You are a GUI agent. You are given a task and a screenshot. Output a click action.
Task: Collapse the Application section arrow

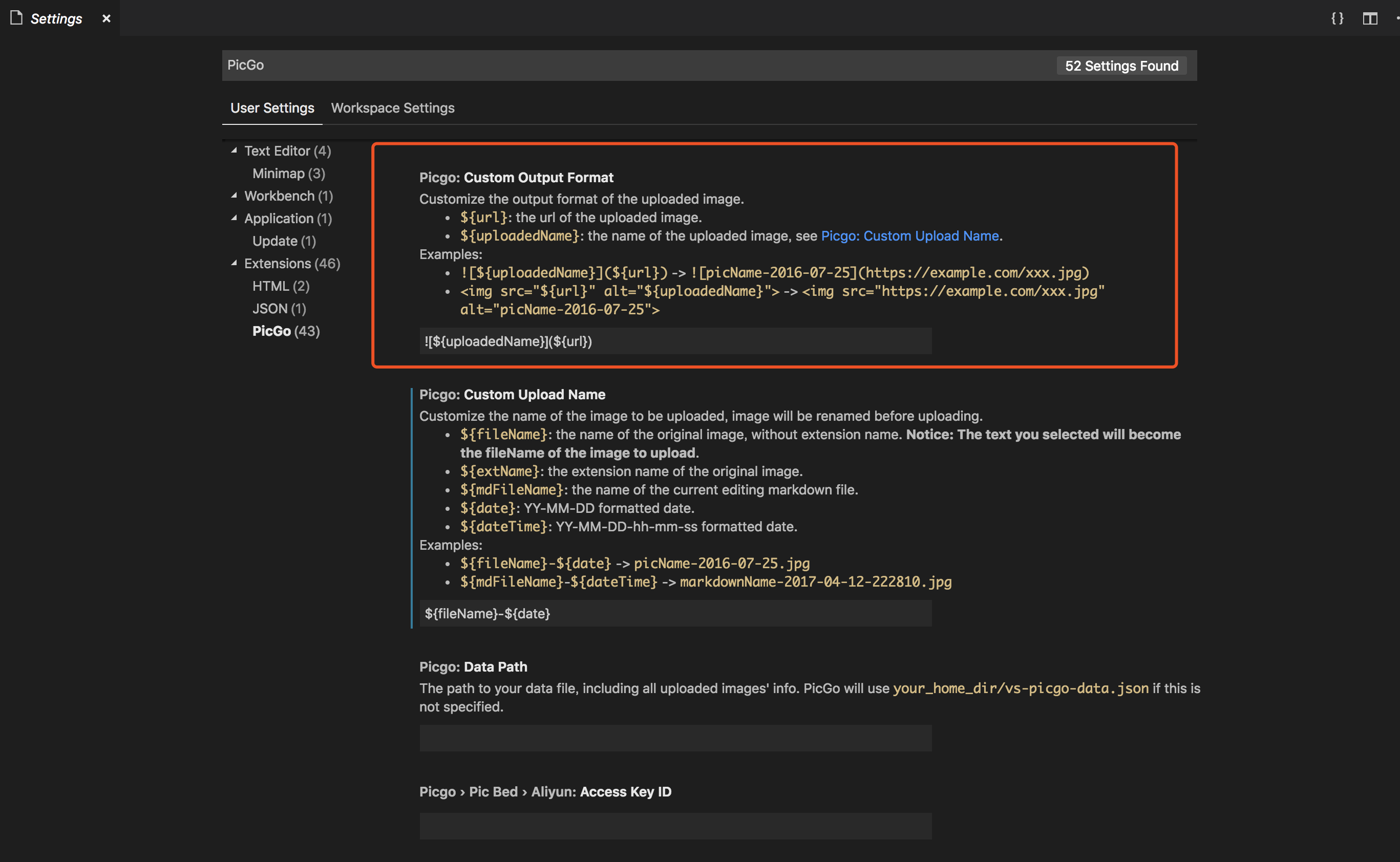pos(234,218)
